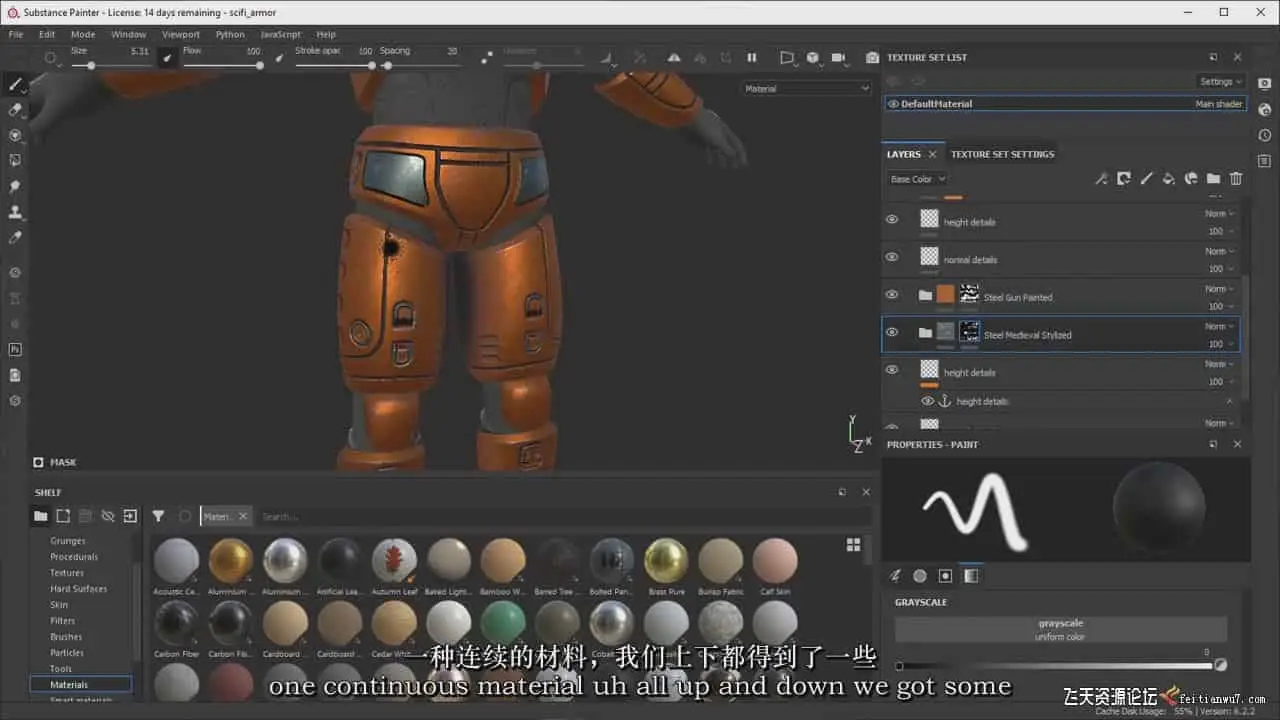Select the Clone stamp tool
The image size is (1280, 720).
[15, 212]
